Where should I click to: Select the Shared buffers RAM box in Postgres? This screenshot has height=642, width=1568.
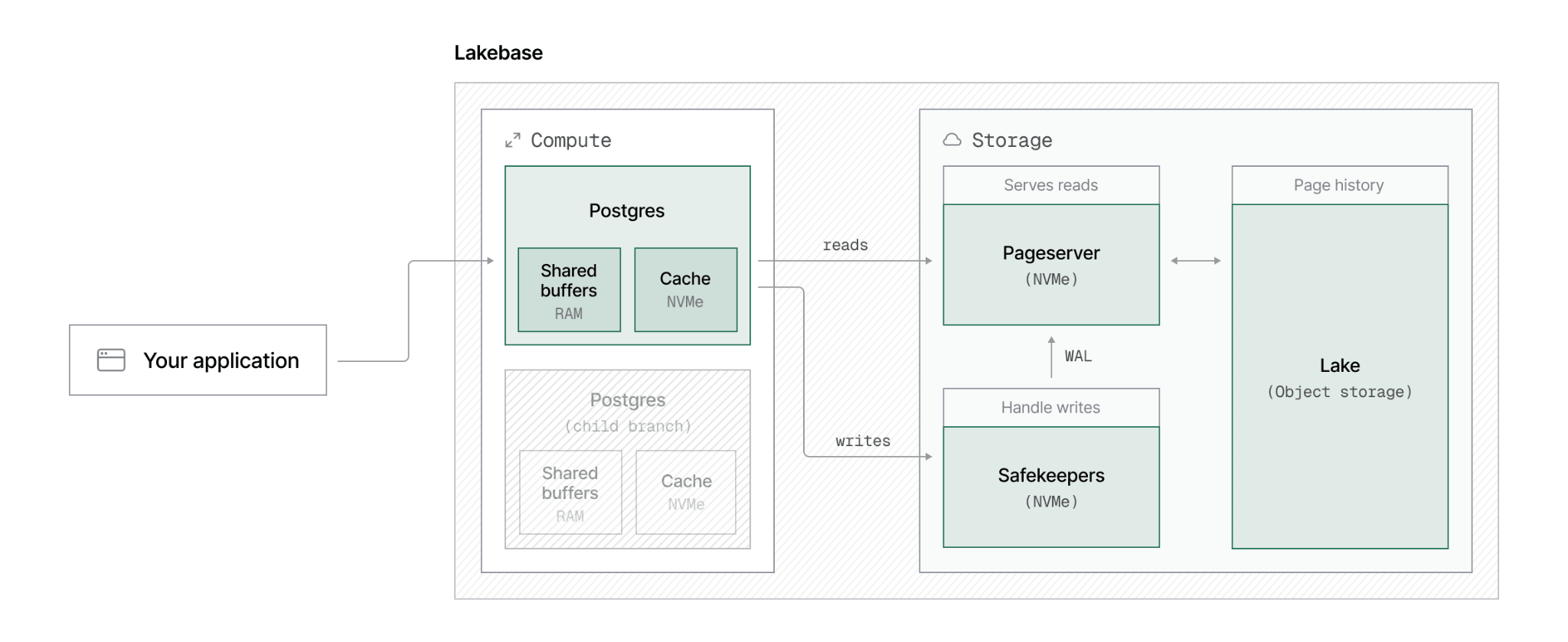click(569, 290)
